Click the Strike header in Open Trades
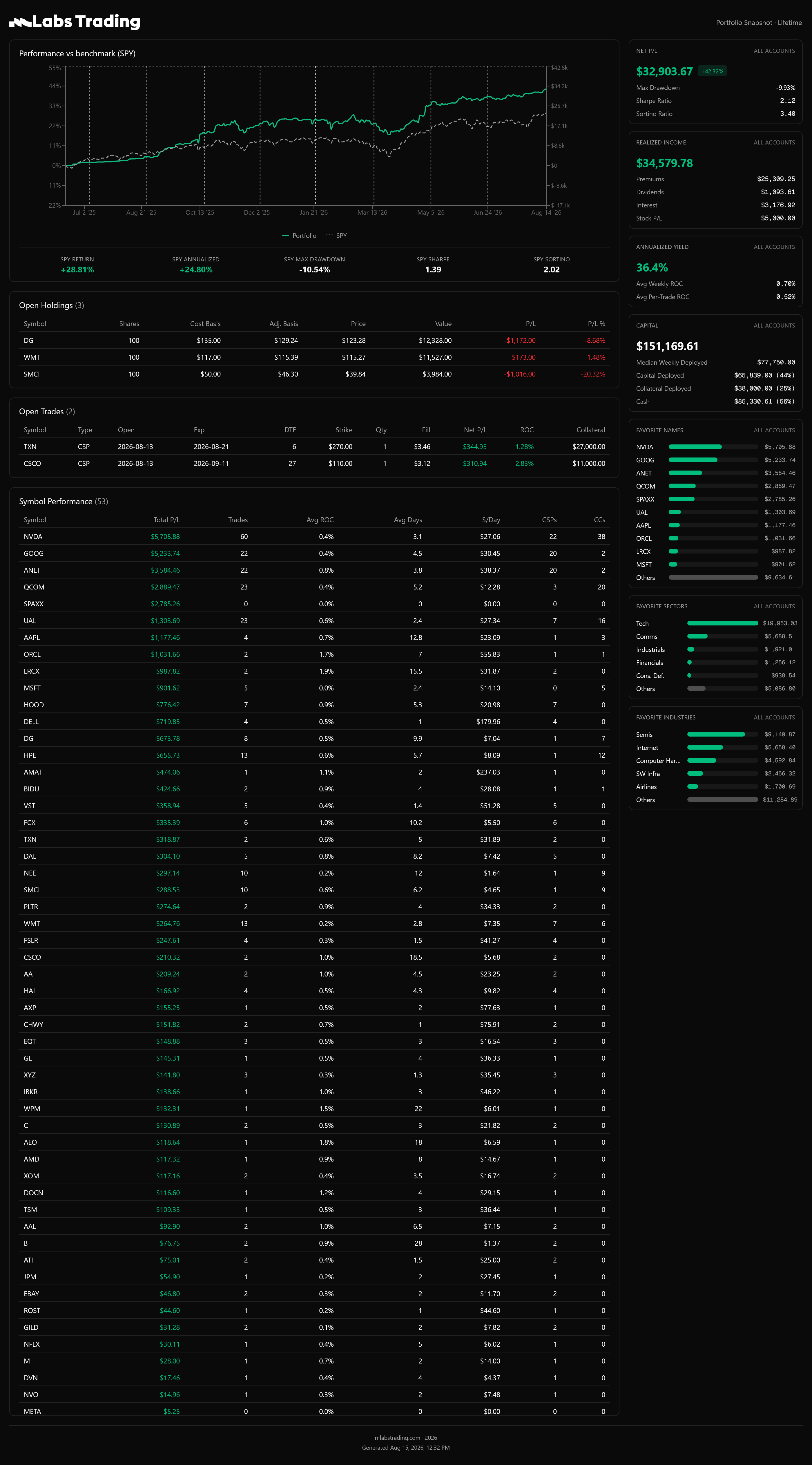Screen dimensions: 812x1465 (344, 430)
